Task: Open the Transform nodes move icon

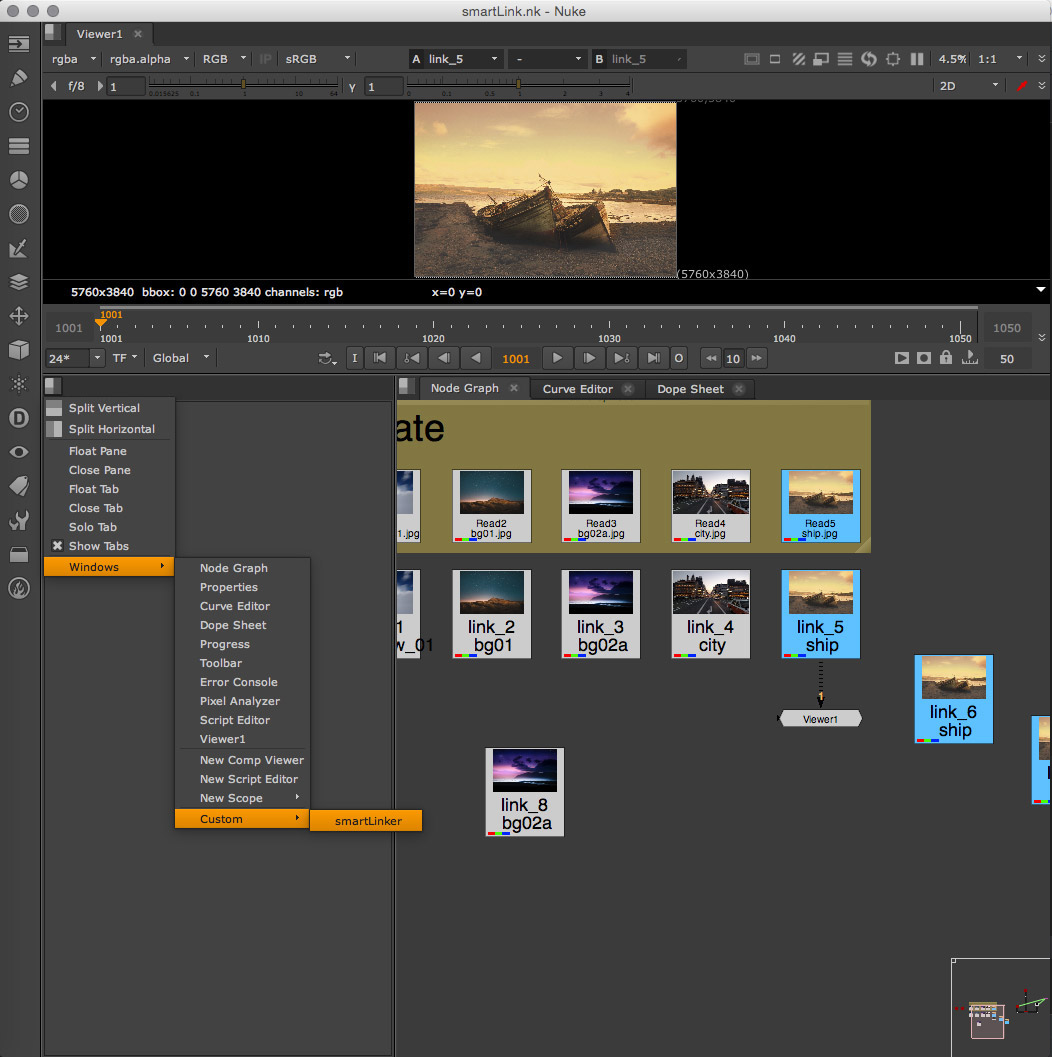Action: point(18,316)
